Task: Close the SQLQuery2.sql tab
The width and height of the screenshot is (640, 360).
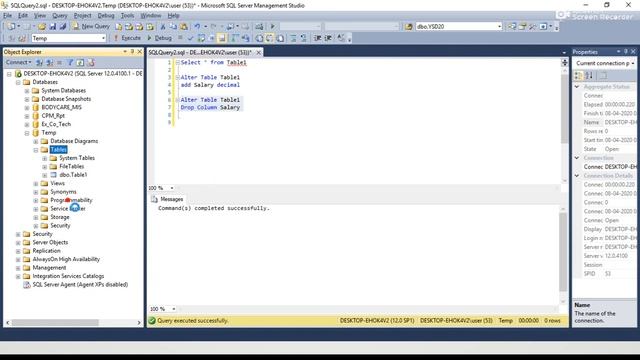Action: point(258,53)
